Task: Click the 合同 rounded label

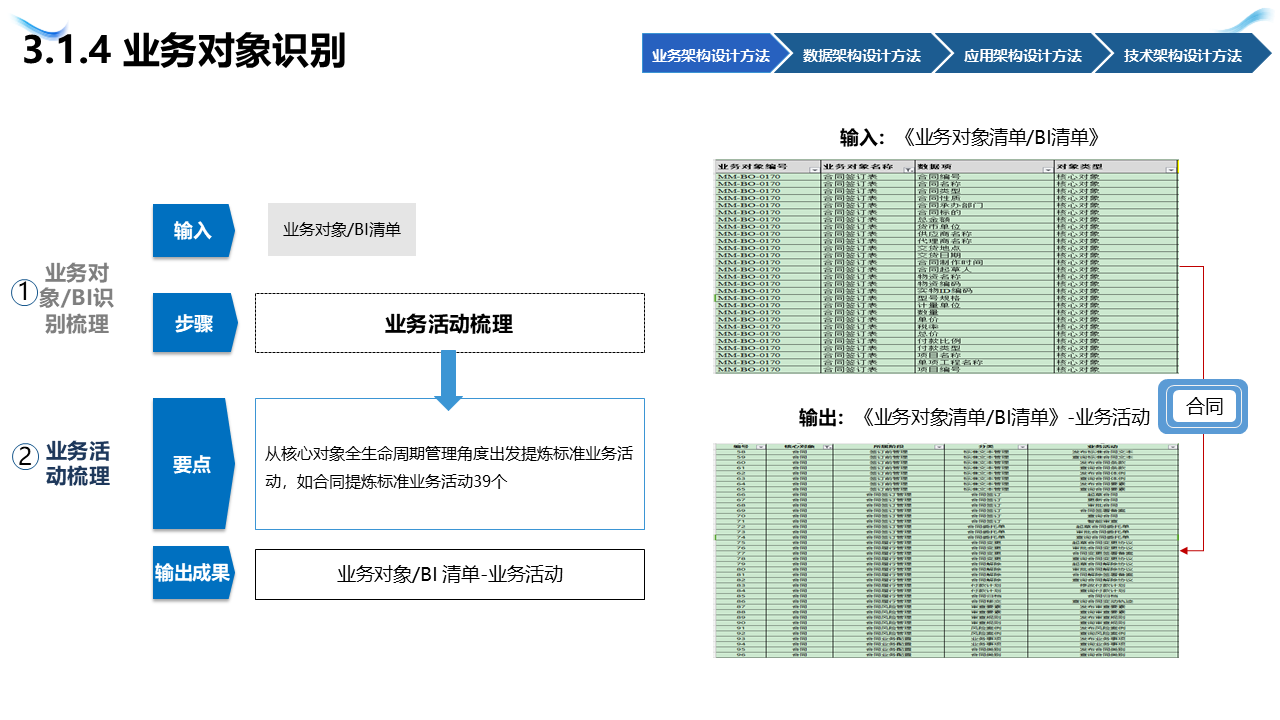Action: click(1204, 406)
